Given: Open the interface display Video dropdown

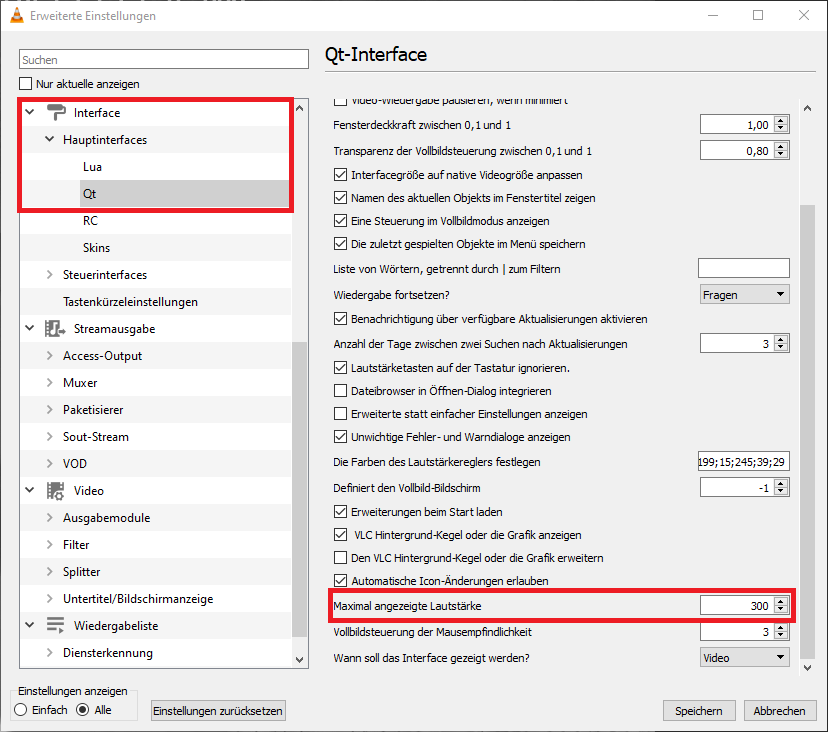Looking at the screenshot, I should pos(744,658).
